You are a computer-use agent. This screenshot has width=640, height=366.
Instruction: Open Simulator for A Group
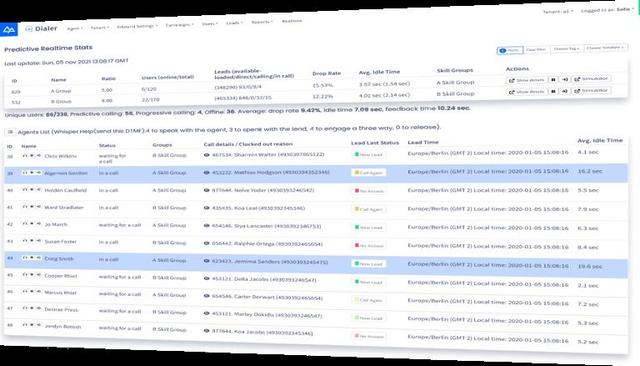point(591,78)
